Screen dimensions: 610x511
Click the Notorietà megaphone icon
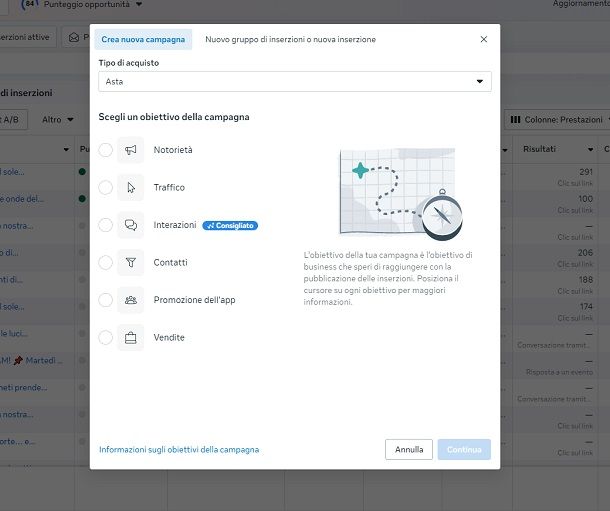pos(131,150)
